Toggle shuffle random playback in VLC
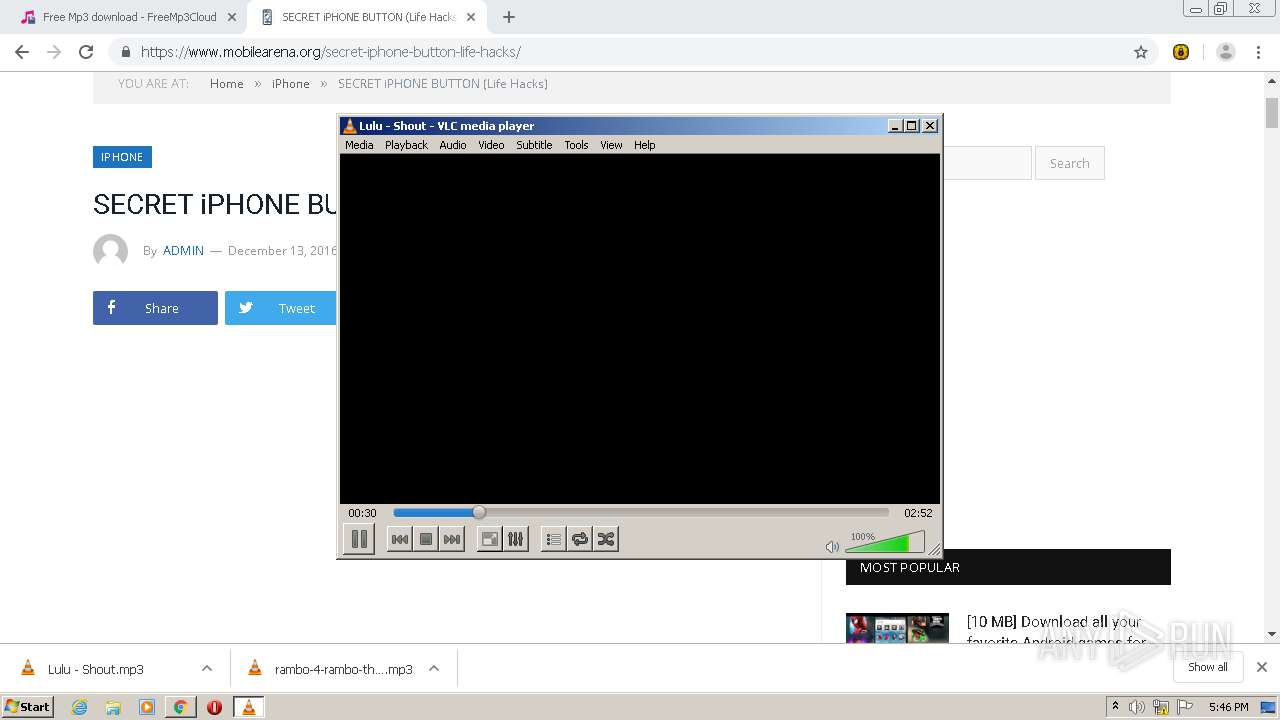Image resolution: width=1280 pixels, height=720 pixels. point(606,539)
